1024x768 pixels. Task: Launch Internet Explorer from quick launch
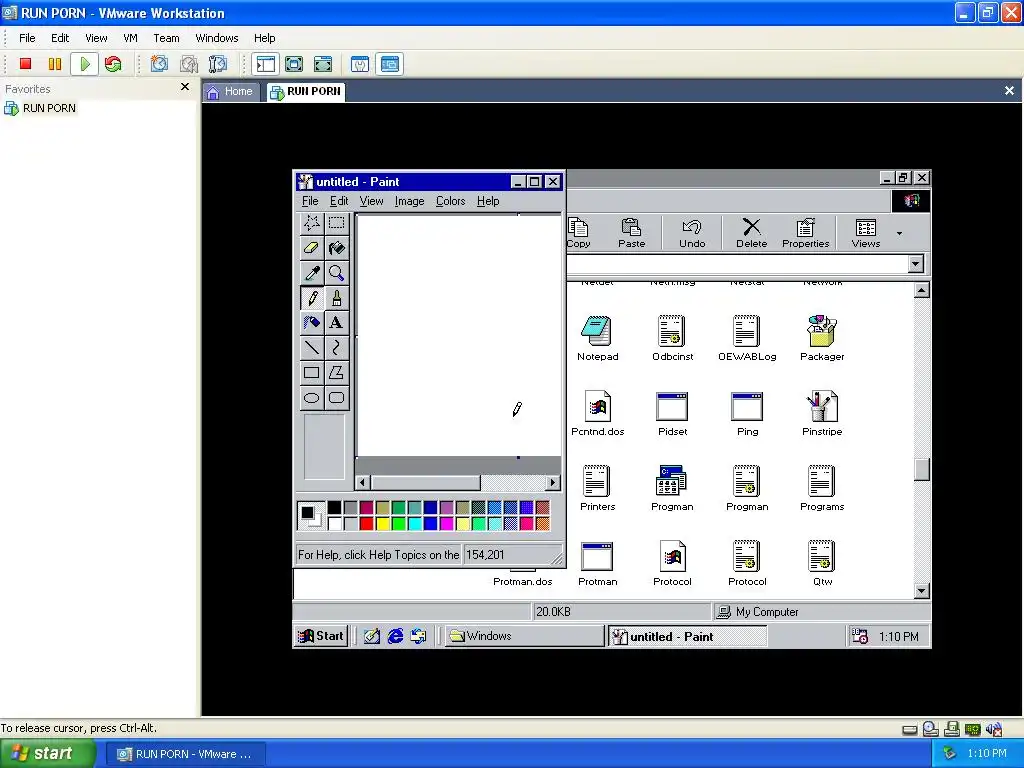pyautogui.click(x=395, y=636)
